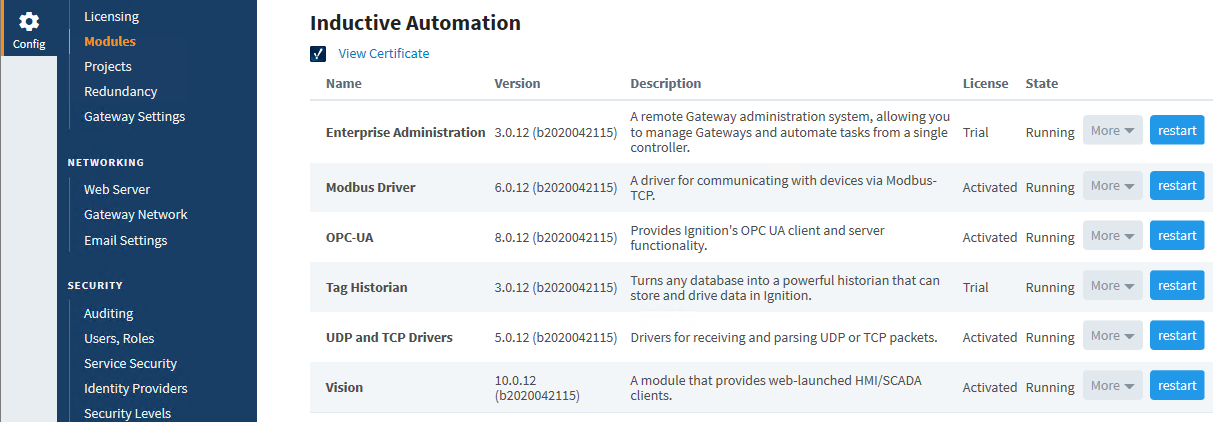Restart the Enterprise Administration module
The width and height of the screenshot is (1213, 422).
[1177, 130]
